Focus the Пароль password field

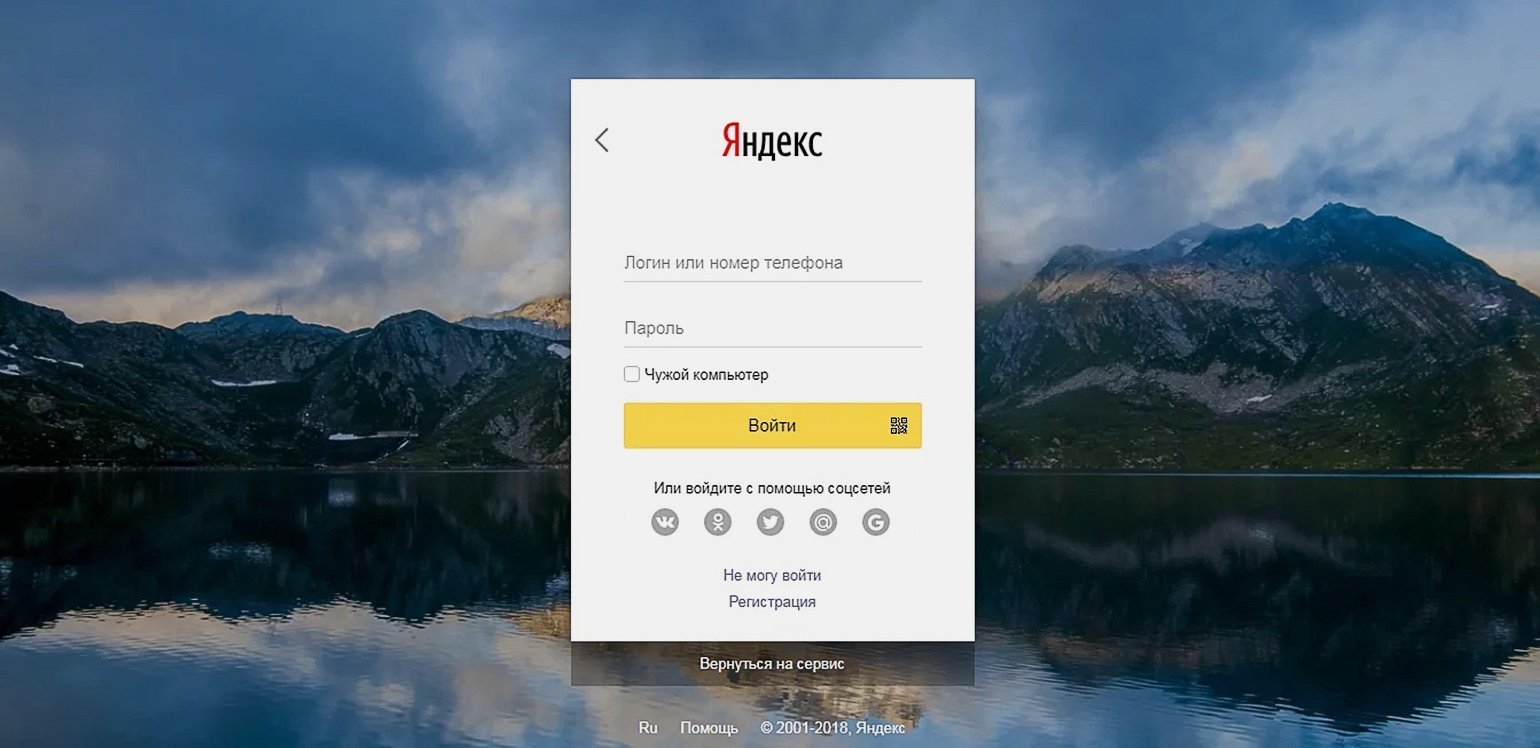(772, 328)
